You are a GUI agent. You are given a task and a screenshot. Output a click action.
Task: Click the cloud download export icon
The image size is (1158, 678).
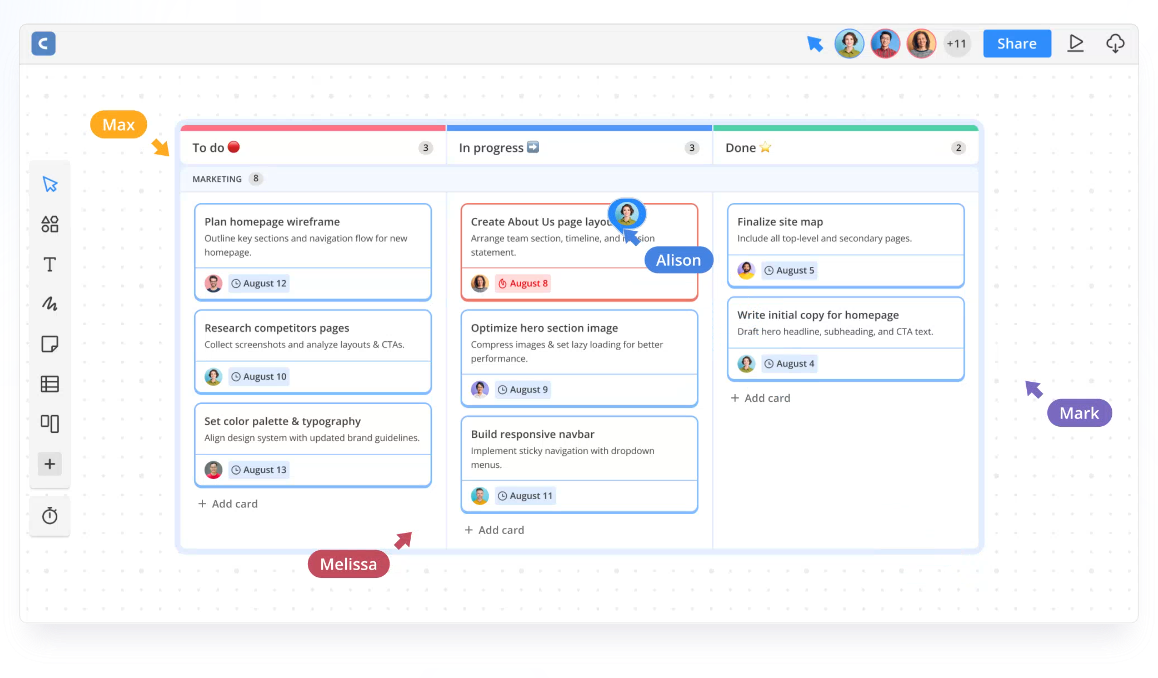click(1115, 44)
